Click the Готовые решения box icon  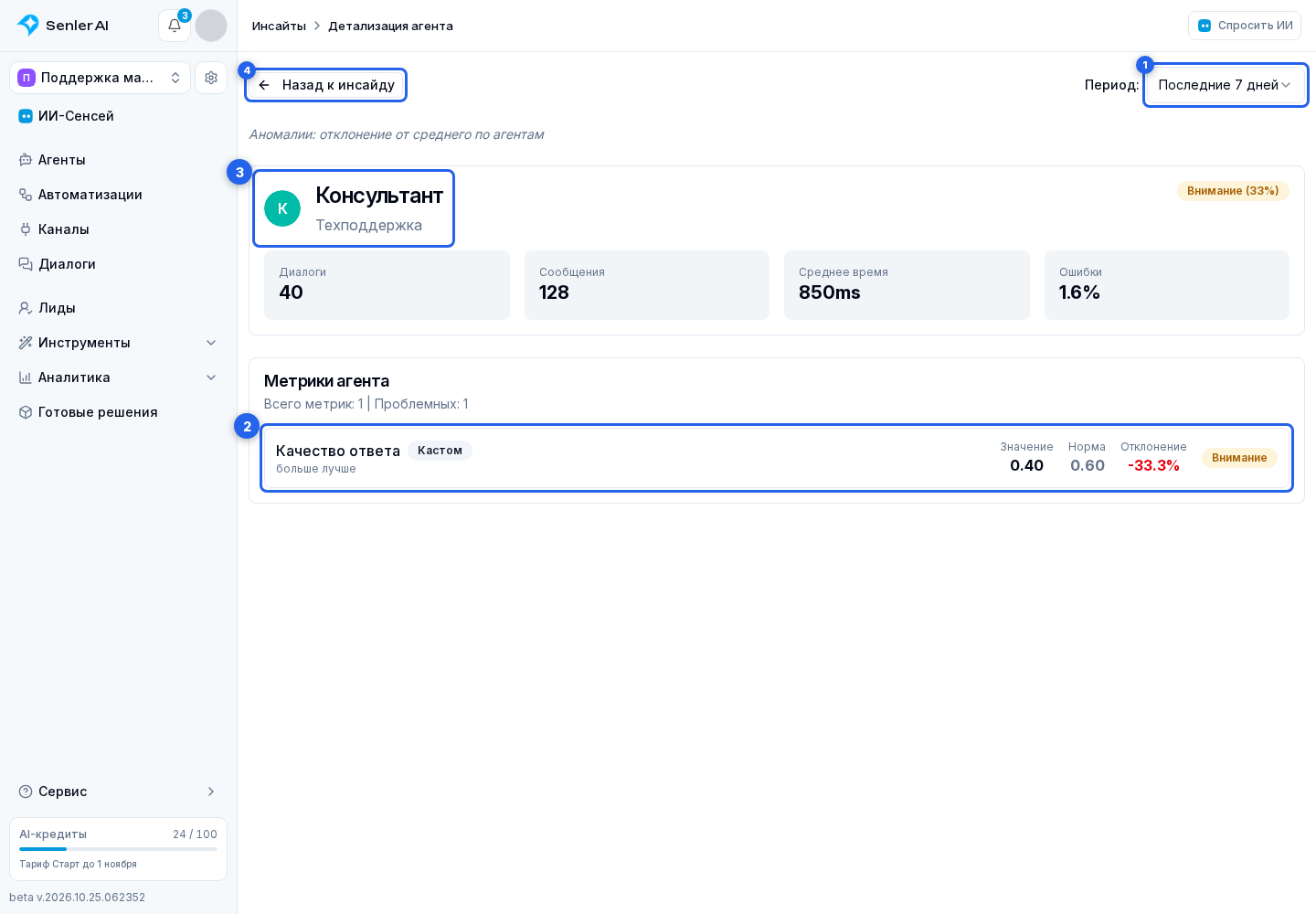(x=26, y=412)
